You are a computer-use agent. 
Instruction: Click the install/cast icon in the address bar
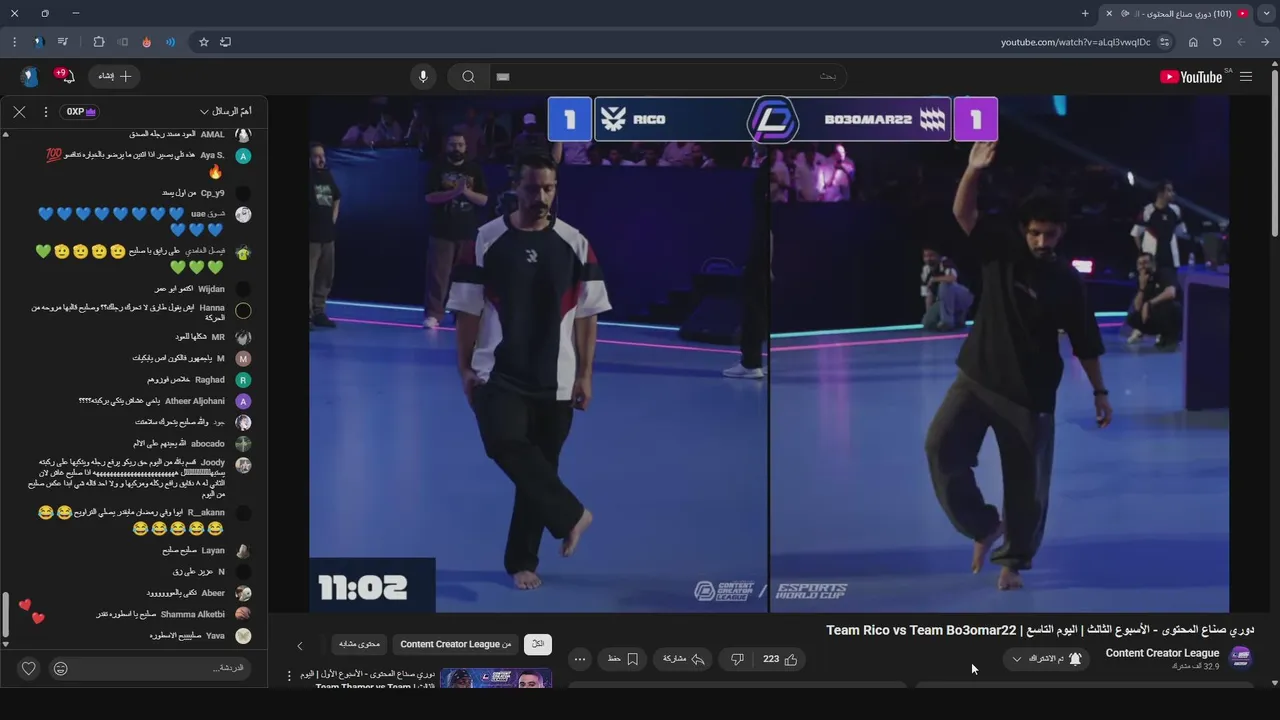click(x=225, y=42)
